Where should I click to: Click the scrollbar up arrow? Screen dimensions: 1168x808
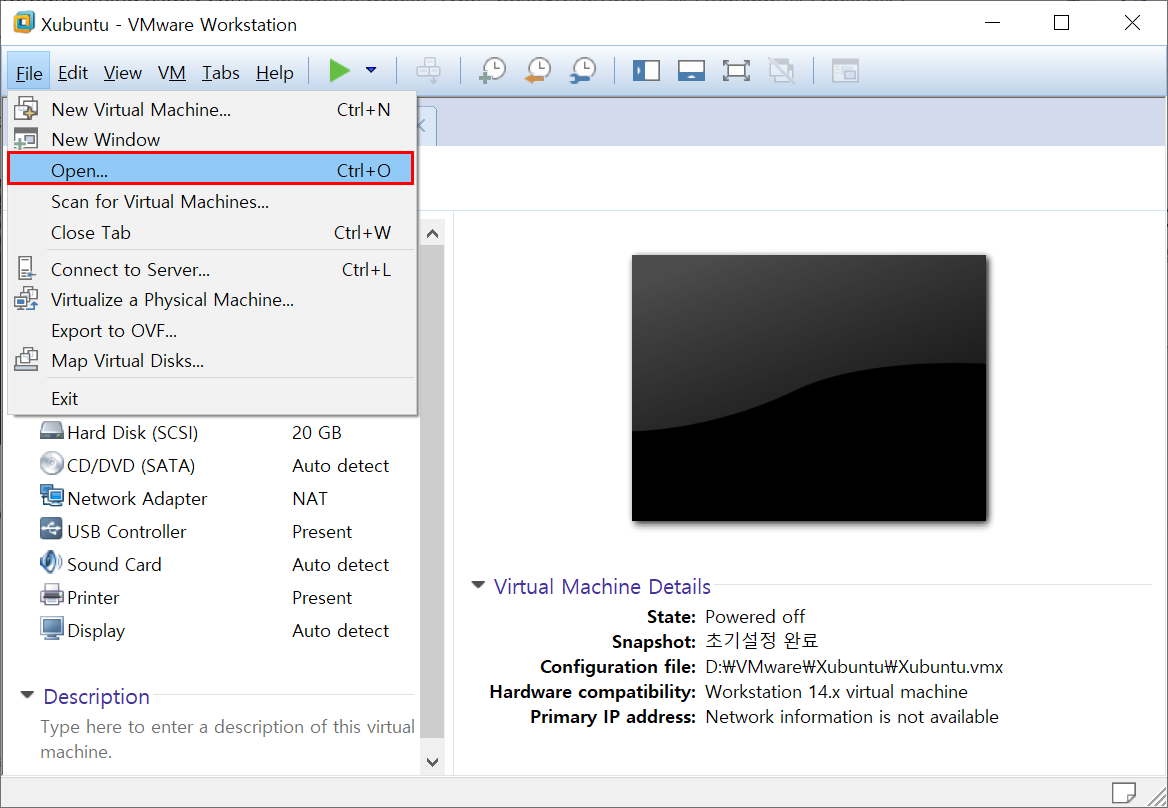[433, 233]
